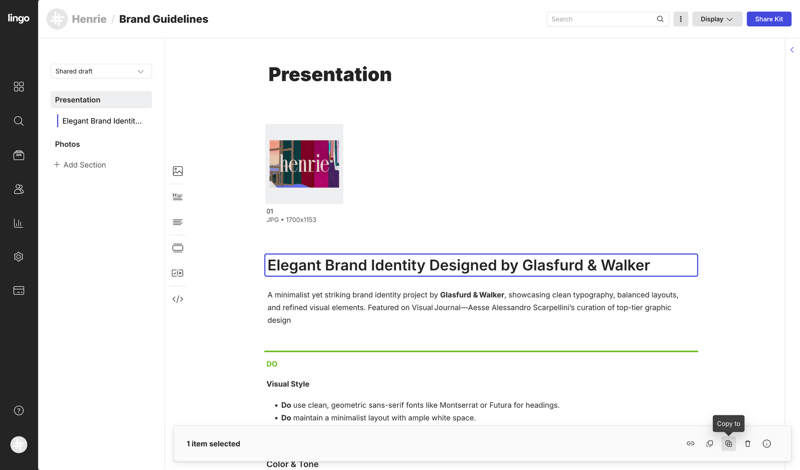Click the Share Kit button

pyautogui.click(x=768, y=19)
